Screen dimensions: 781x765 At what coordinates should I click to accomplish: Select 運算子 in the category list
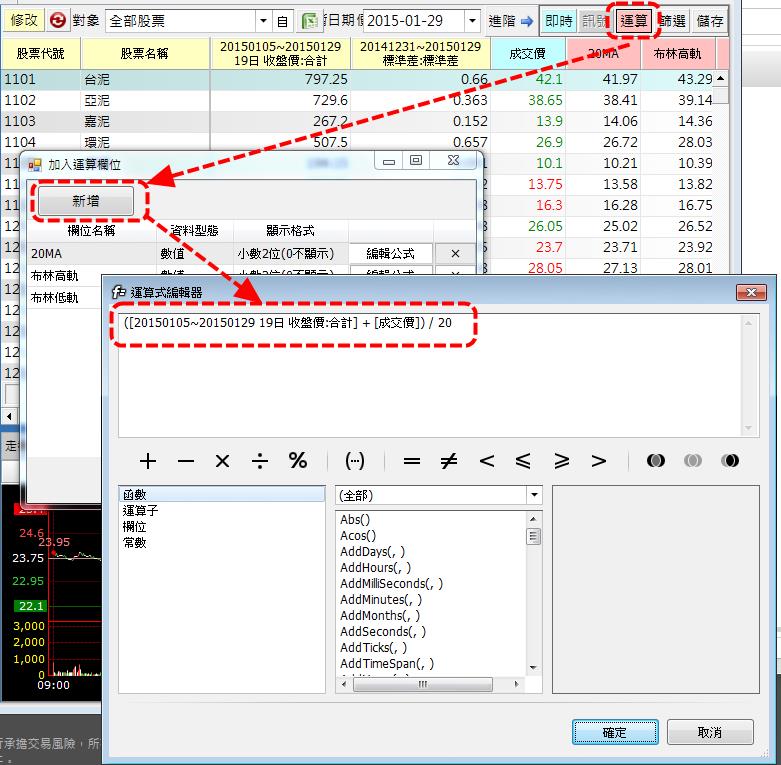[x=140, y=511]
